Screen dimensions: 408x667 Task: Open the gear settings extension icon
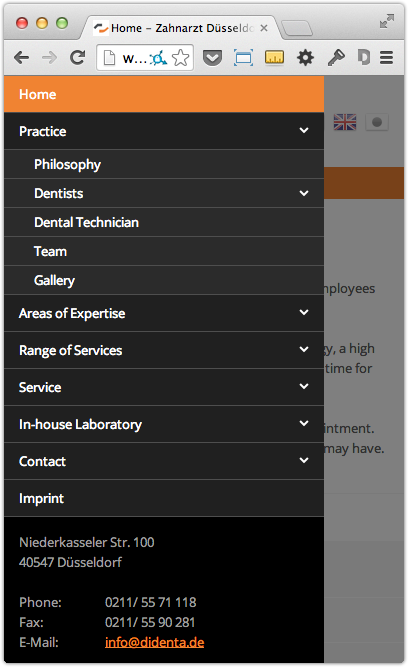click(305, 57)
